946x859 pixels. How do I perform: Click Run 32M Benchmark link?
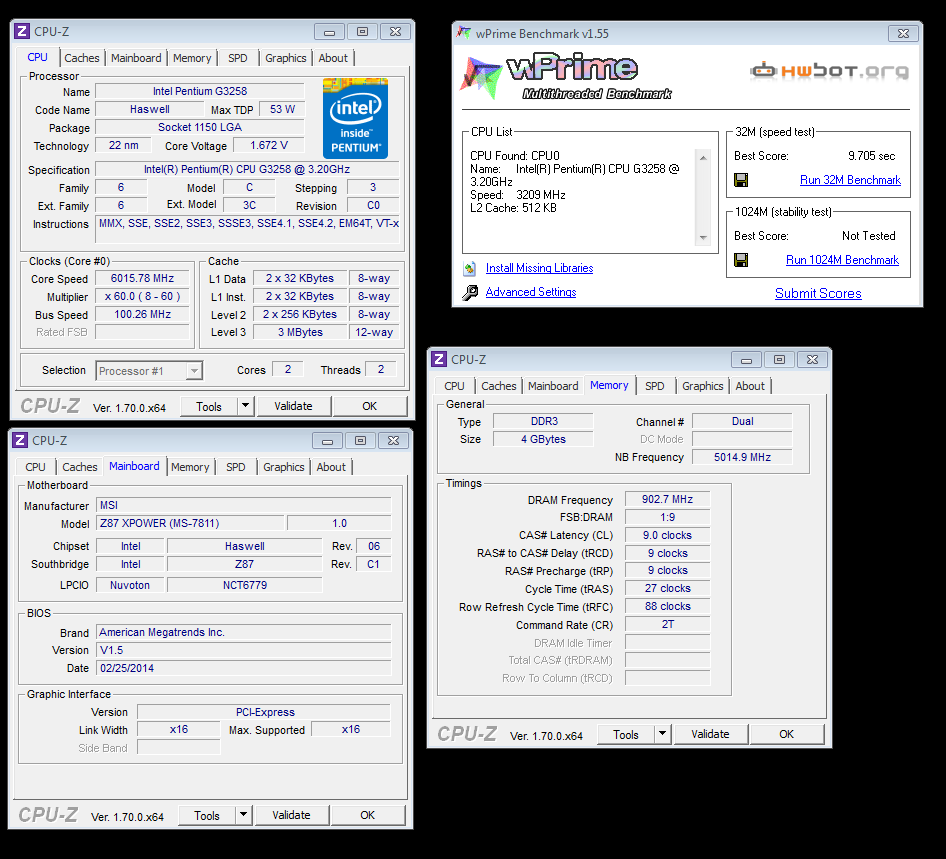850,180
